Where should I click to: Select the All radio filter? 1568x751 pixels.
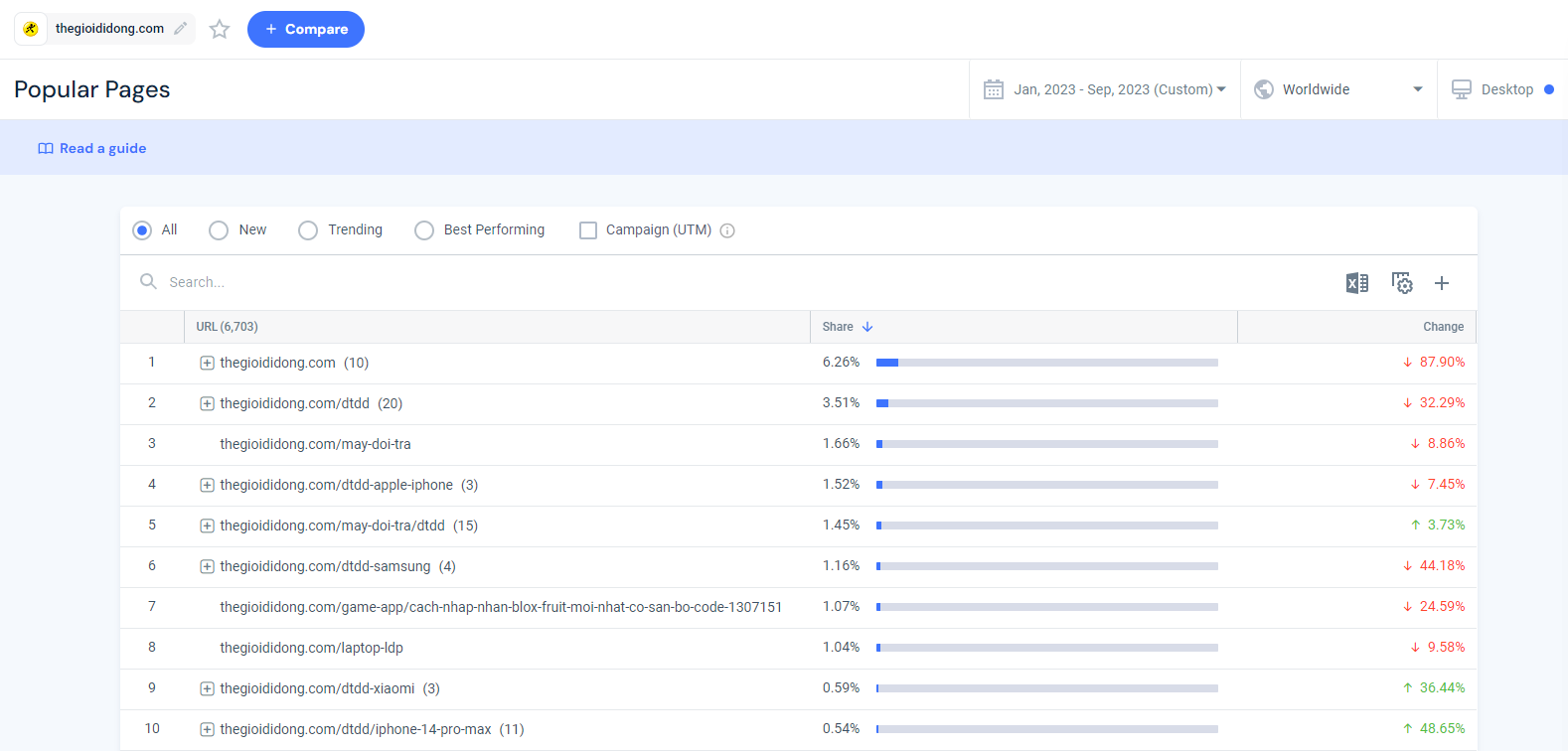pos(142,229)
